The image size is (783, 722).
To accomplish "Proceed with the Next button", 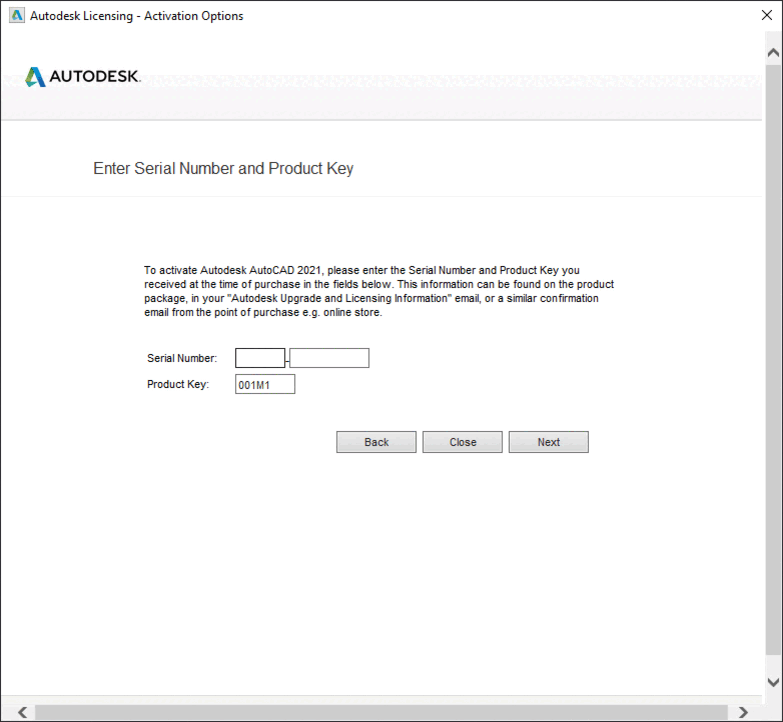I will [549, 442].
